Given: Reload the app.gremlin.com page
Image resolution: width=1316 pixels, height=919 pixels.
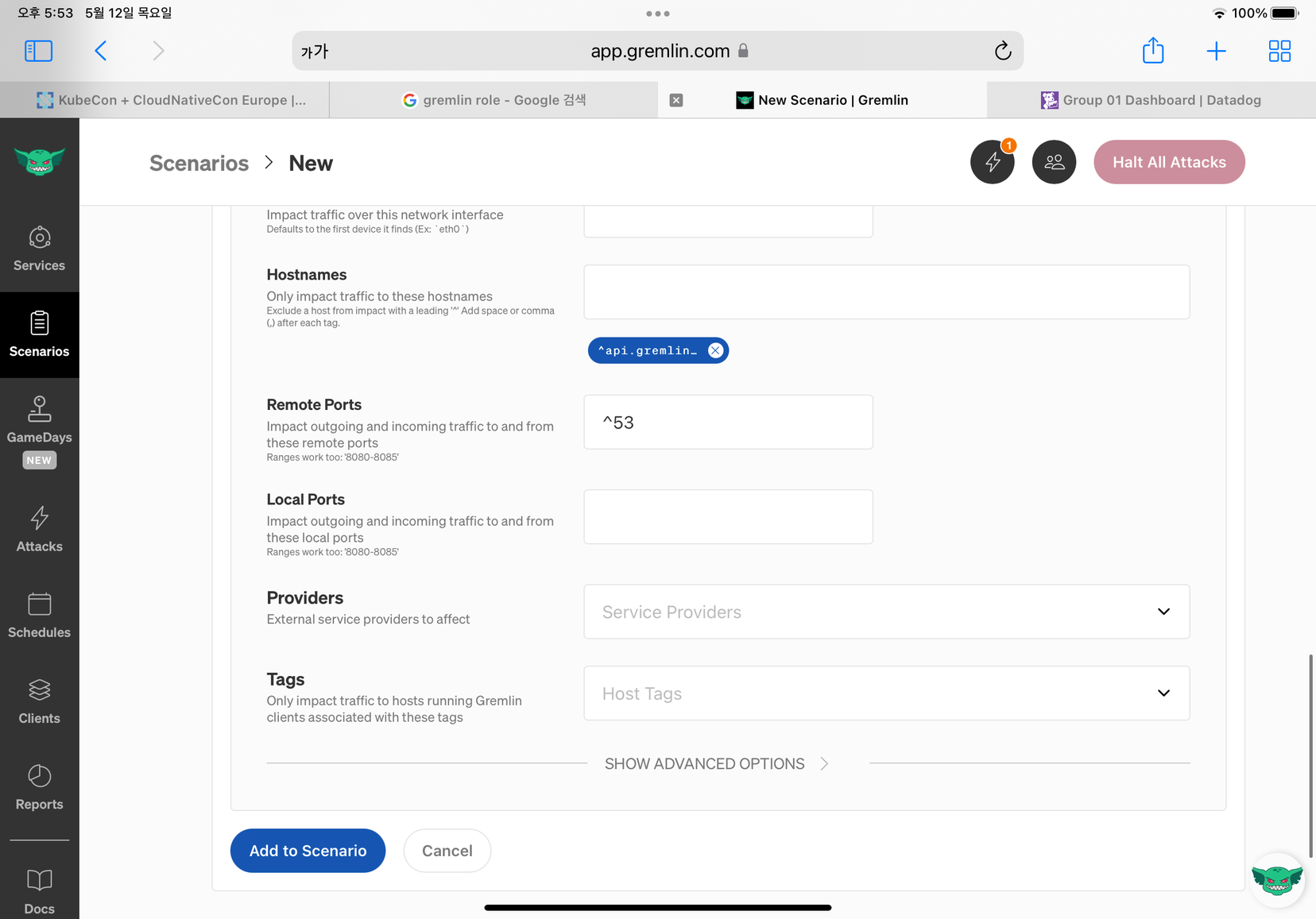Looking at the screenshot, I should coord(1003,51).
